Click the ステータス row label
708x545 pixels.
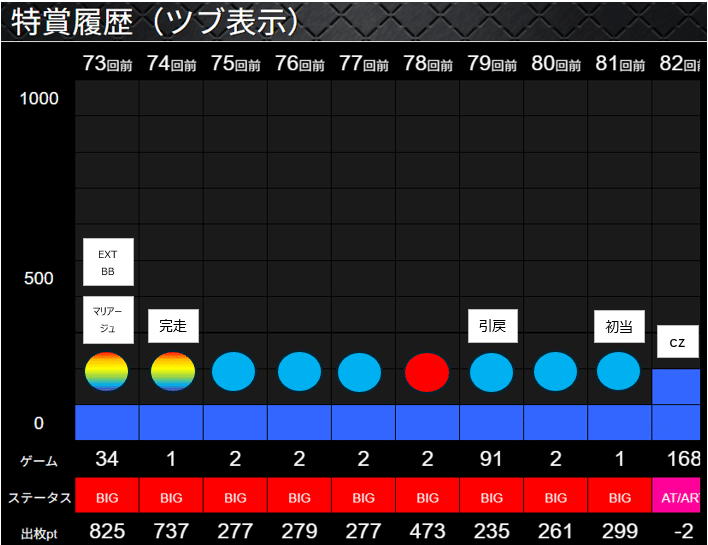tap(40, 498)
